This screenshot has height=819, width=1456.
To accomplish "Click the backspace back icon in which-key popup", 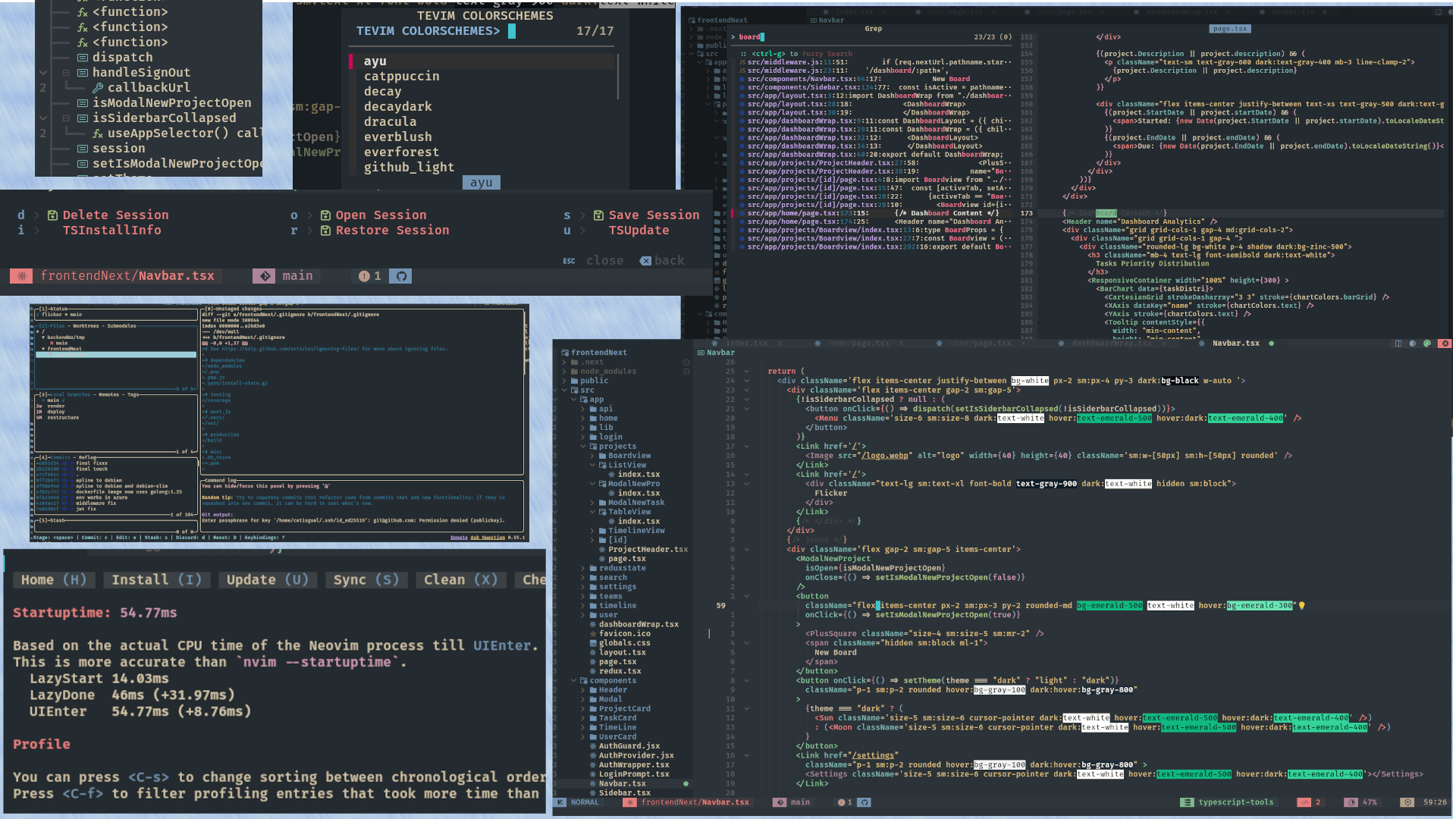I will 645,261.
